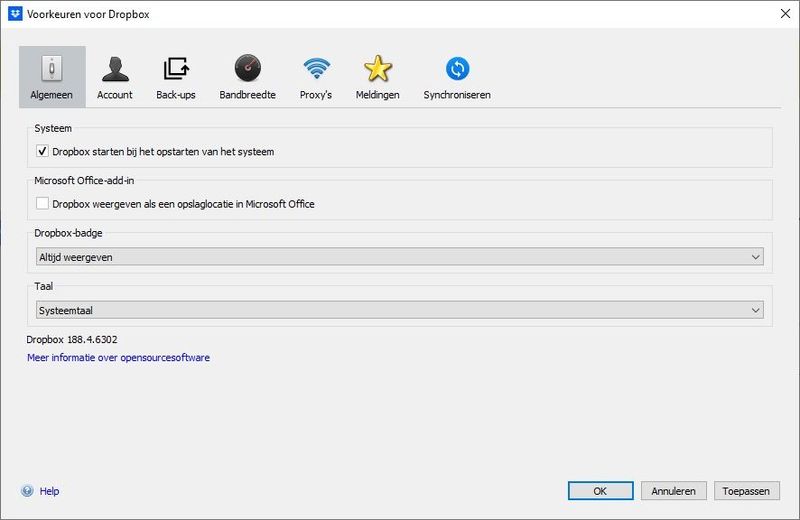The height and width of the screenshot is (520, 800).
Task: Open the Synchroniseren sync icon tab
Action: 457,77
